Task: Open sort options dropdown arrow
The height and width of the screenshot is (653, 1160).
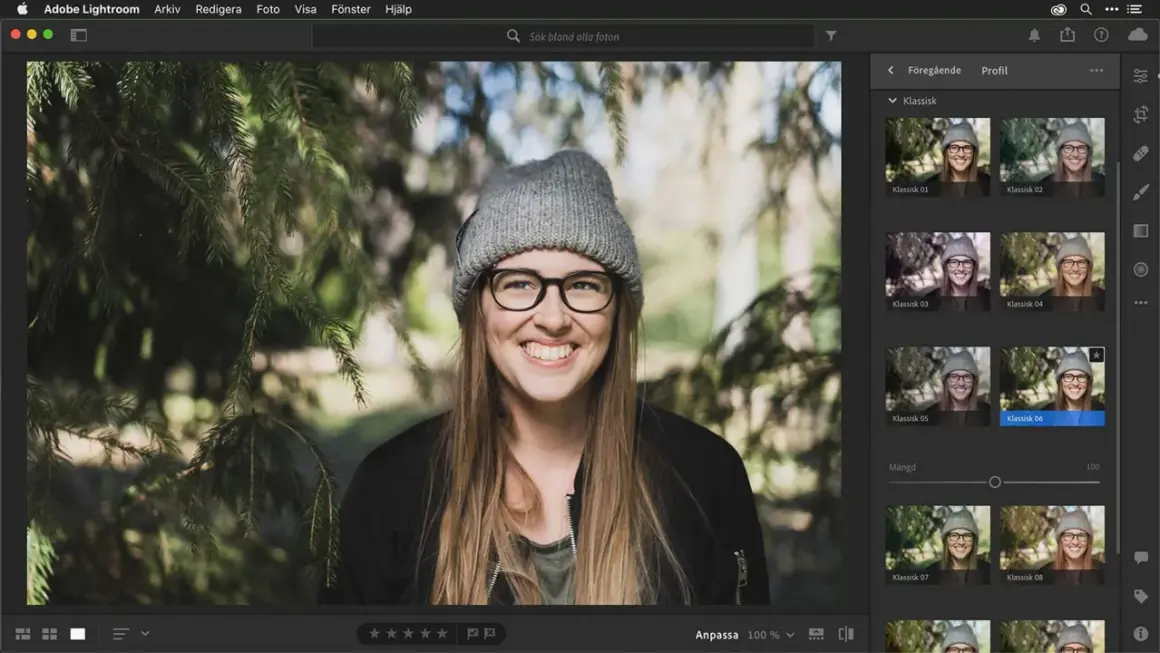Action: pos(145,634)
